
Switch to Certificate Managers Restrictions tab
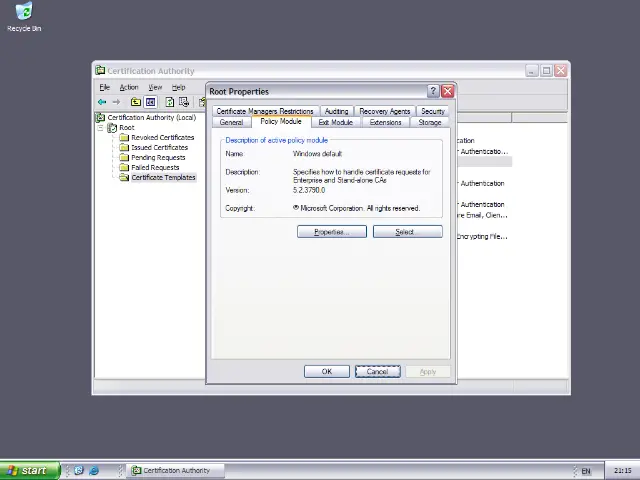[x=265, y=111]
